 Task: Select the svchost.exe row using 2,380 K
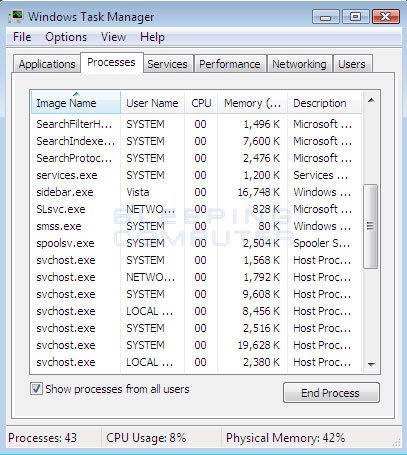196,362
